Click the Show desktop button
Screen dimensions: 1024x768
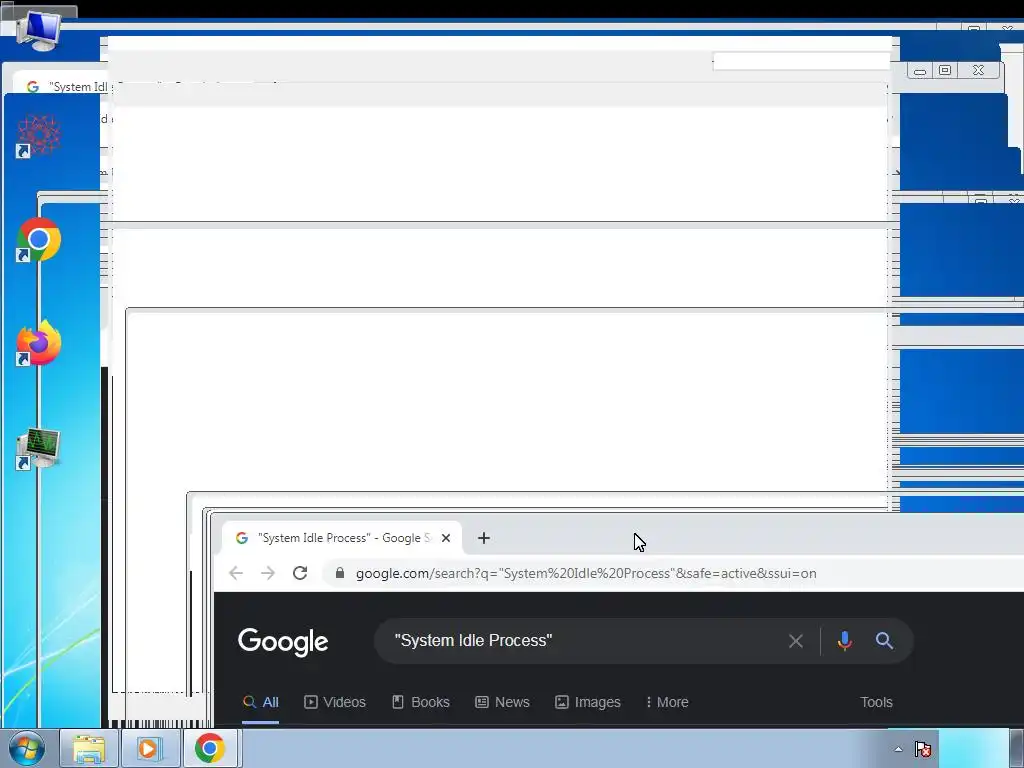tap(1016, 748)
